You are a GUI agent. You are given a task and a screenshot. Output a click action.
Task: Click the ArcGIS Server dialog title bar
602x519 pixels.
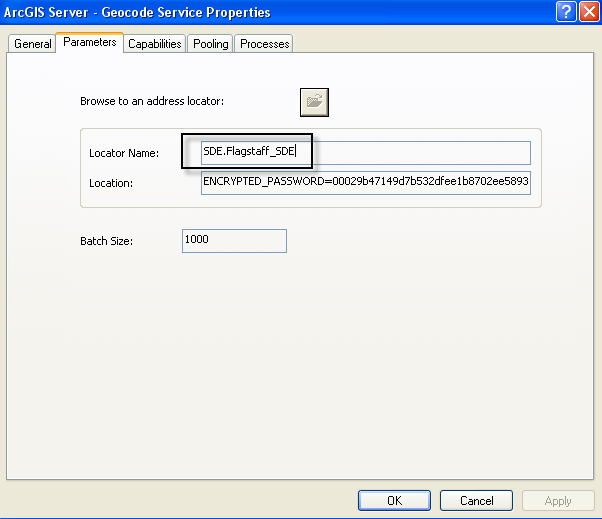pyautogui.click(x=250, y=12)
